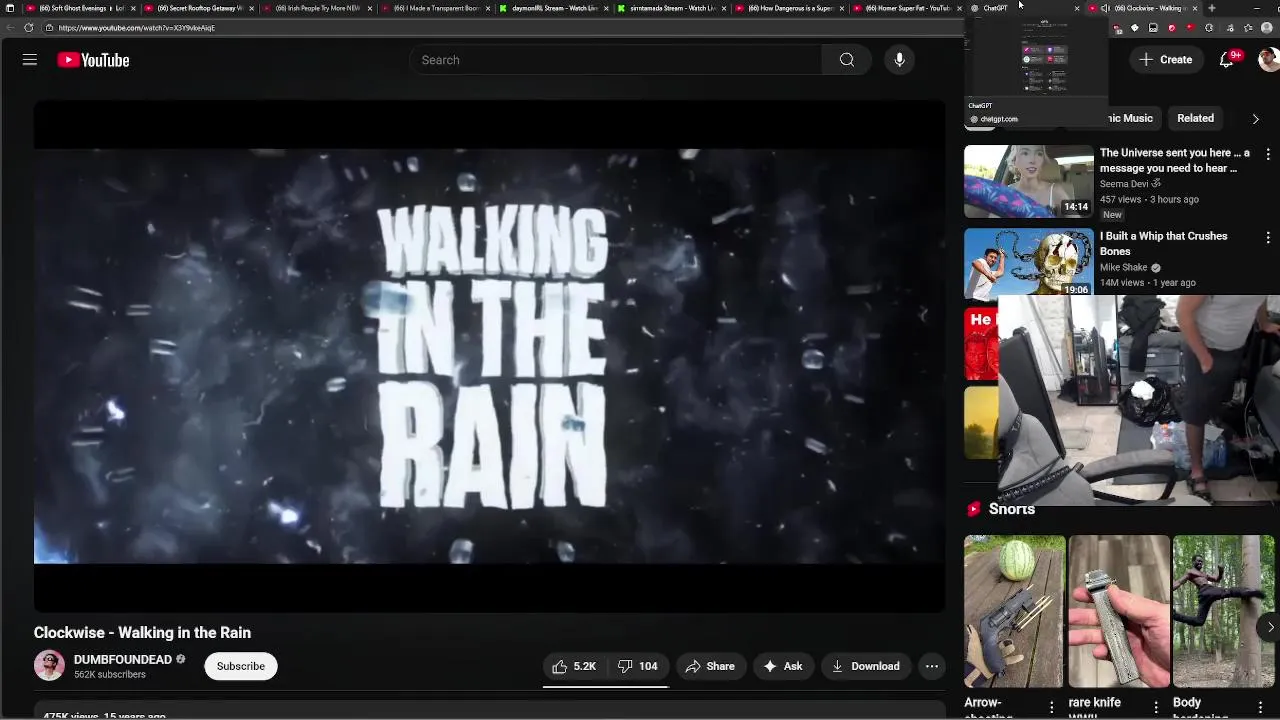This screenshot has width=1280, height=720.
Task: Click the Walking in the Rain video player
Action: point(489,356)
